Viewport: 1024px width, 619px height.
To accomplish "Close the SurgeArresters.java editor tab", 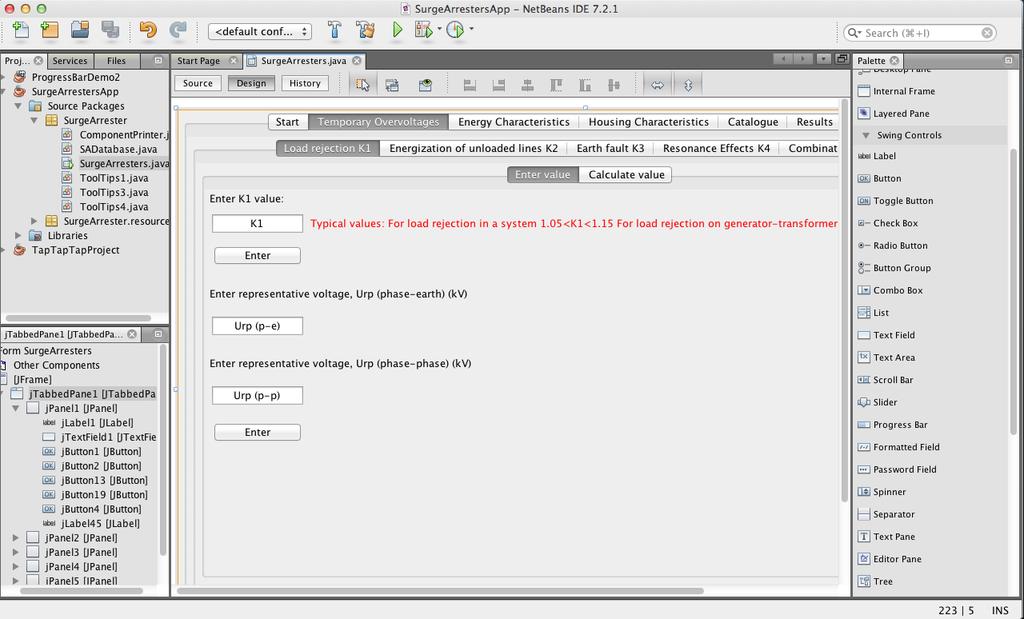I will point(357,61).
